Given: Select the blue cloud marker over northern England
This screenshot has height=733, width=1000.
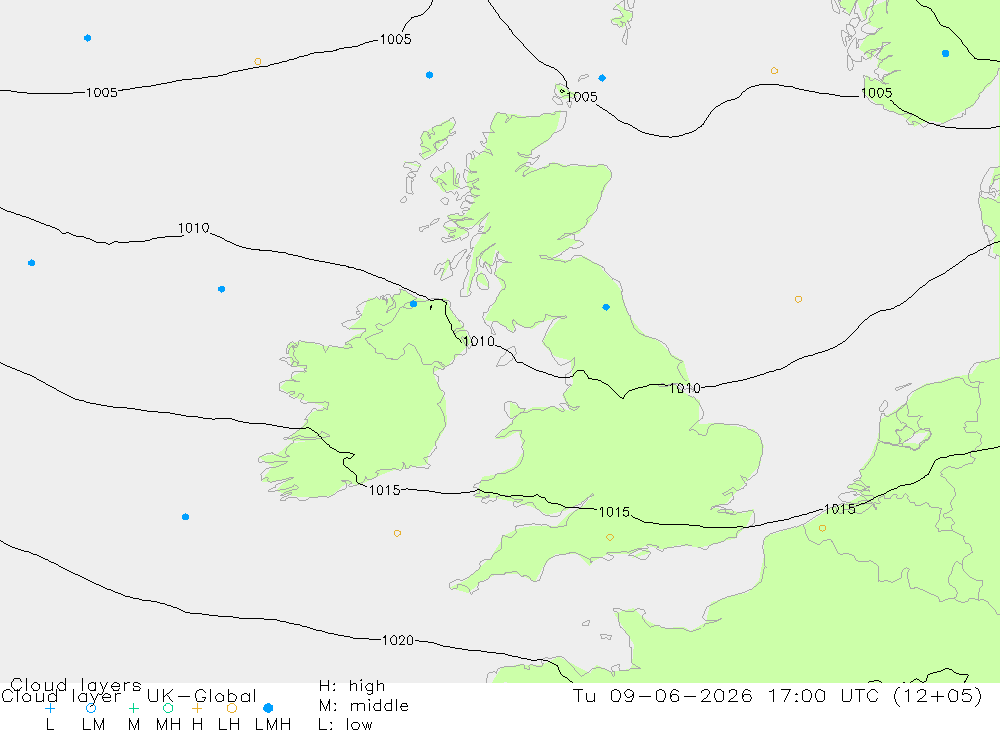Looking at the screenshot, I should pos(606,307).
